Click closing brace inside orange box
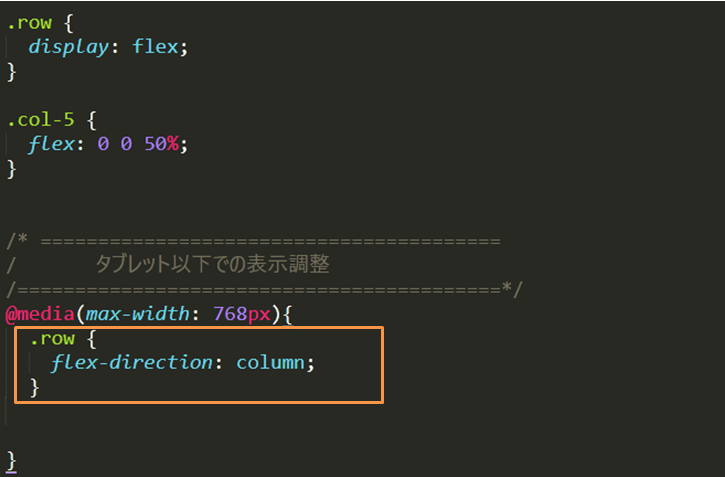This screenshot has height=477, width=725. [34, 388]
